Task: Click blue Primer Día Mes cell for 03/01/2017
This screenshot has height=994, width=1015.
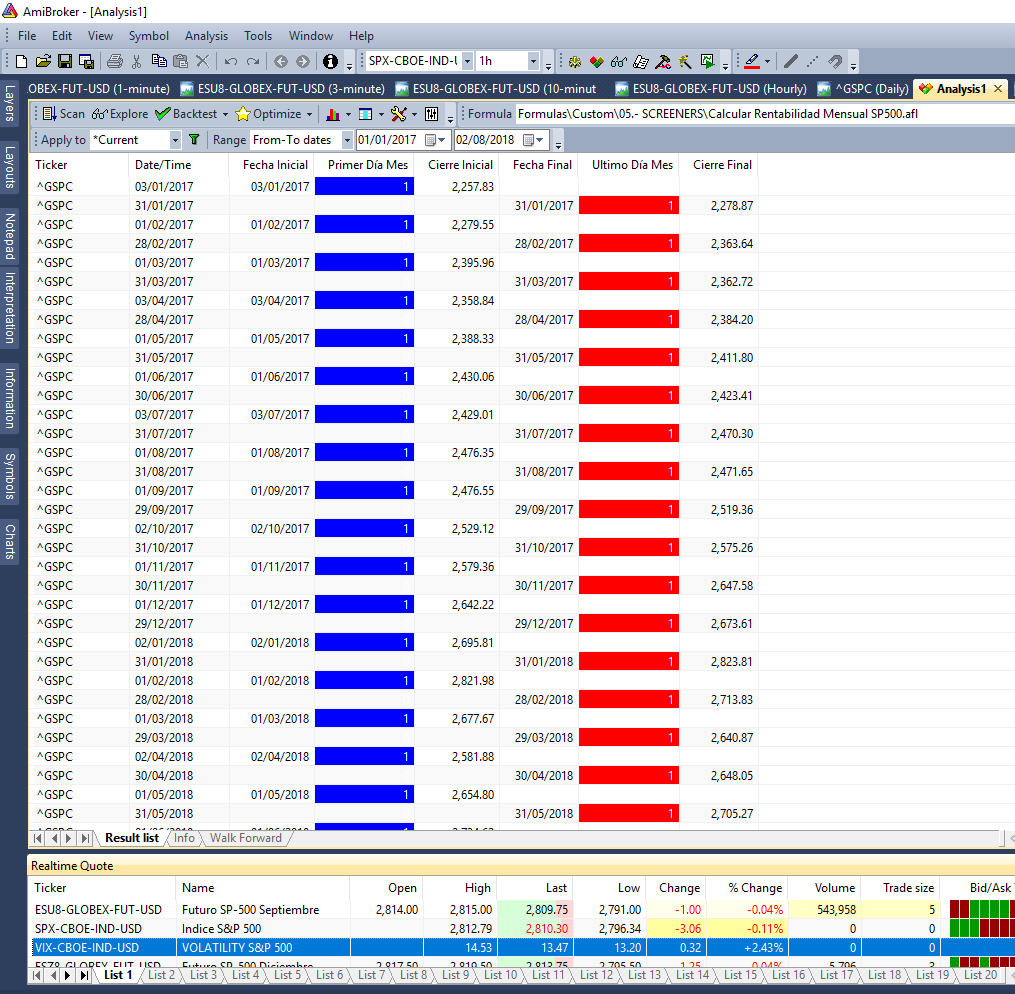Action: pos(364,186)
